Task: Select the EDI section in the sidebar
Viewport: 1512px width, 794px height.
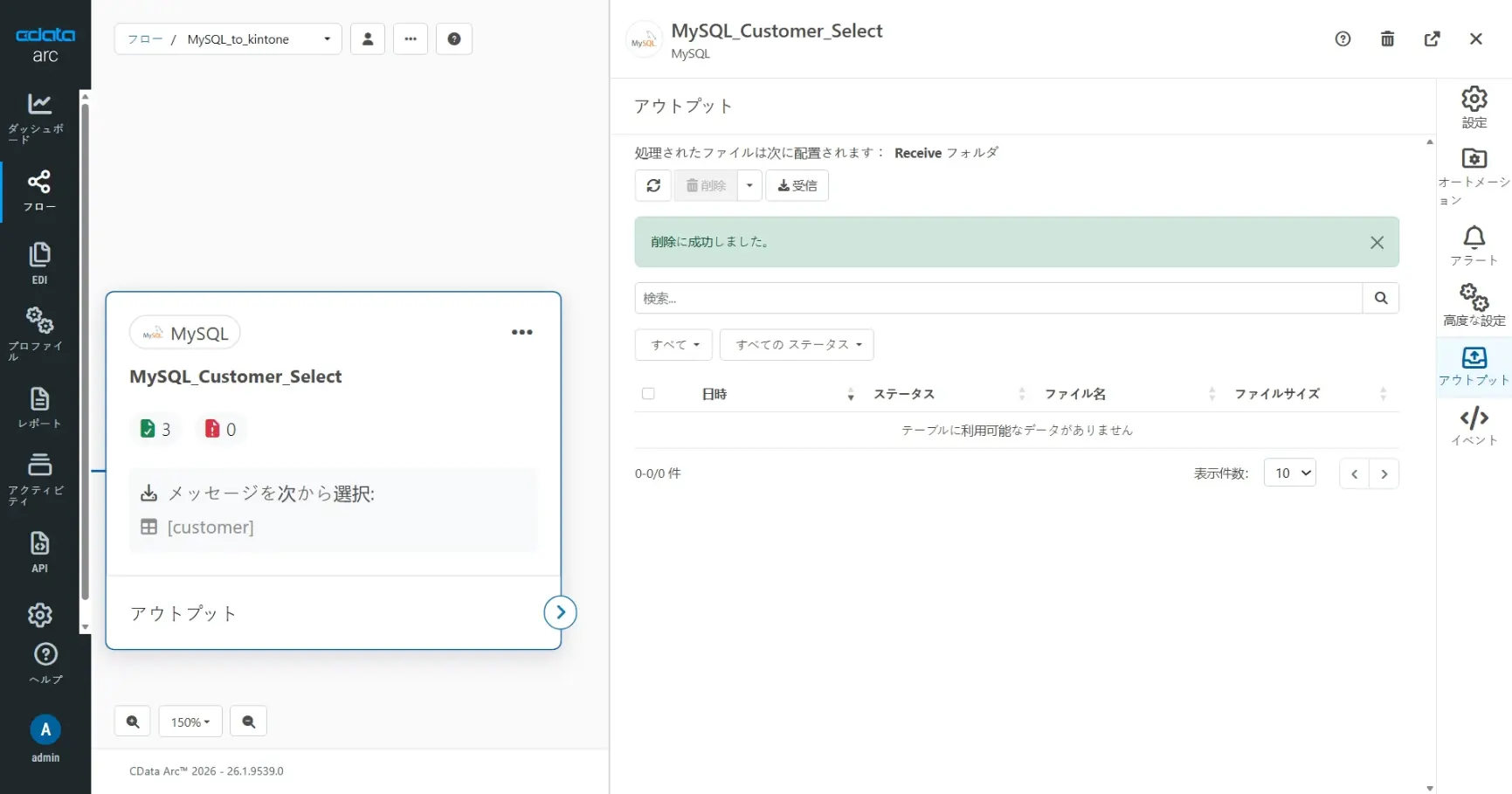Action: [x=39, y=262]
